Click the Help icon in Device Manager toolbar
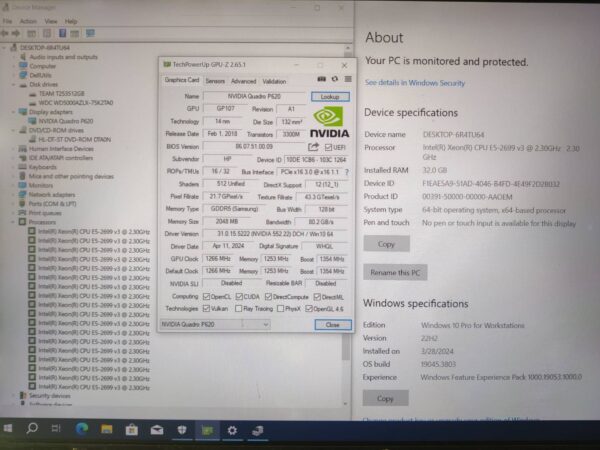Screen dimensions: 600x450 62,34
